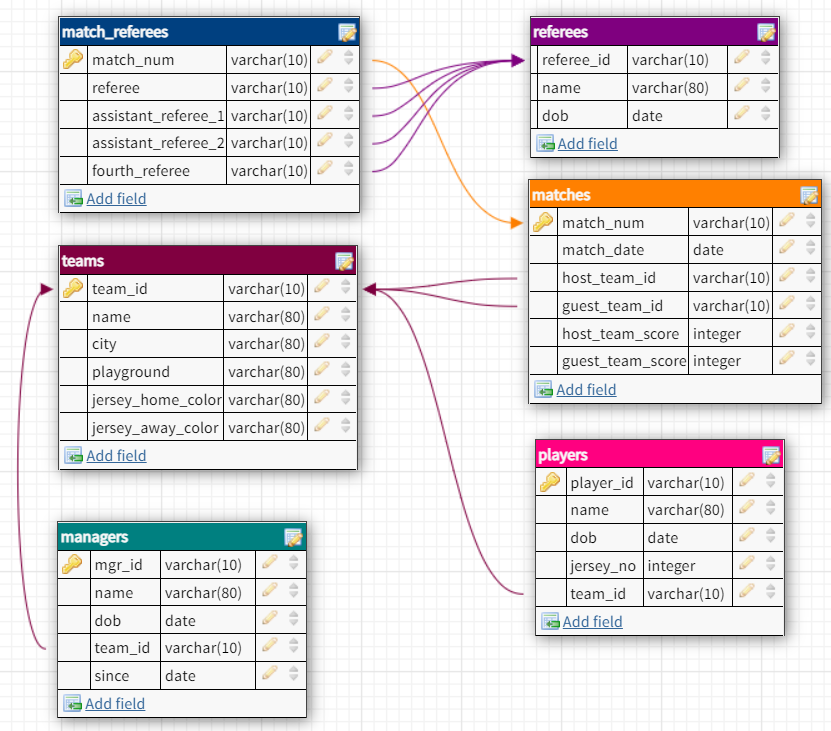Select the referees table purple title bar
This screenshot has width=831, height=731.
pyautogui.click(x=655, y=32)
